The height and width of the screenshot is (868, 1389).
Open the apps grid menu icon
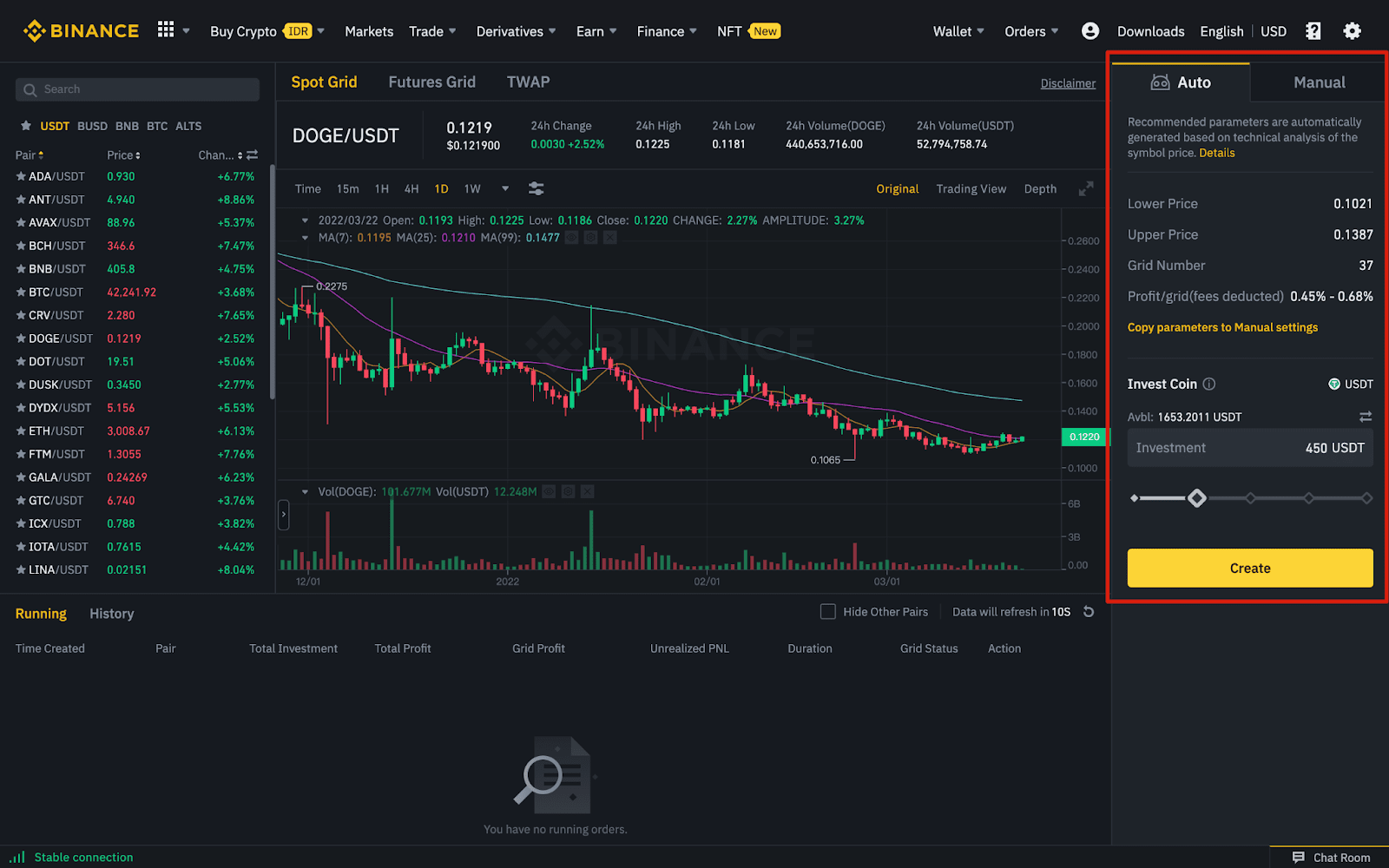(166, 30)
